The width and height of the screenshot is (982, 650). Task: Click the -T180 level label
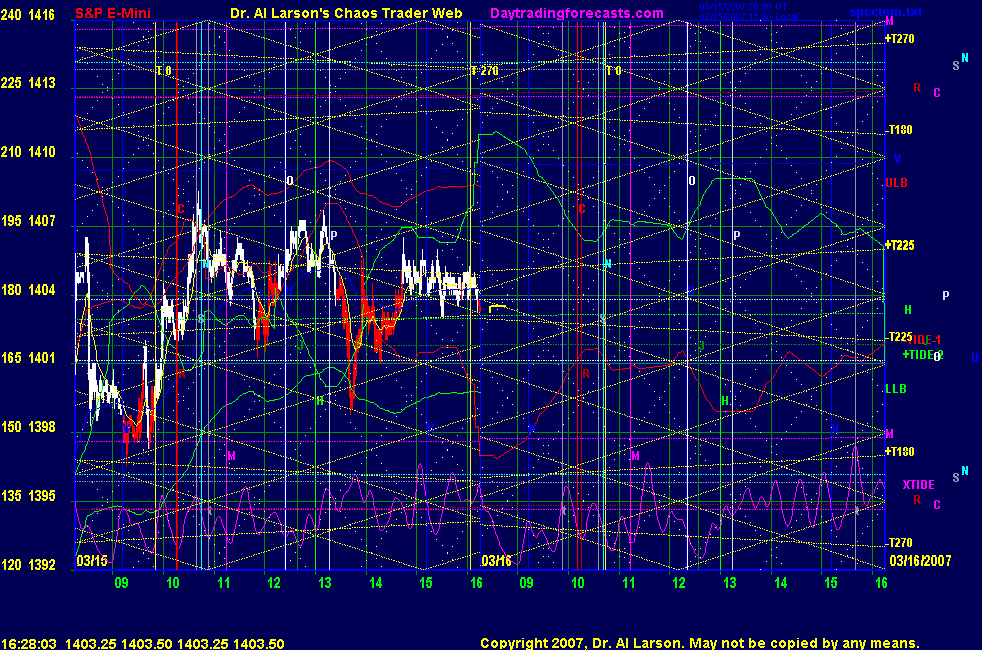click(x=899, y=130)
